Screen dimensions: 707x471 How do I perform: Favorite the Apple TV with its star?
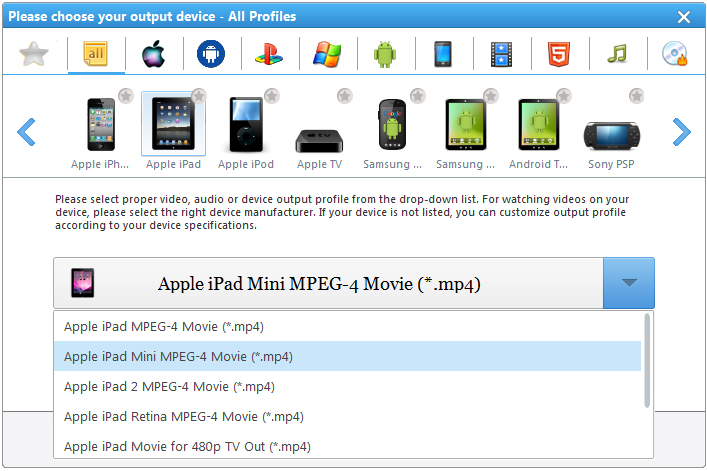click(x=345, y=96)
